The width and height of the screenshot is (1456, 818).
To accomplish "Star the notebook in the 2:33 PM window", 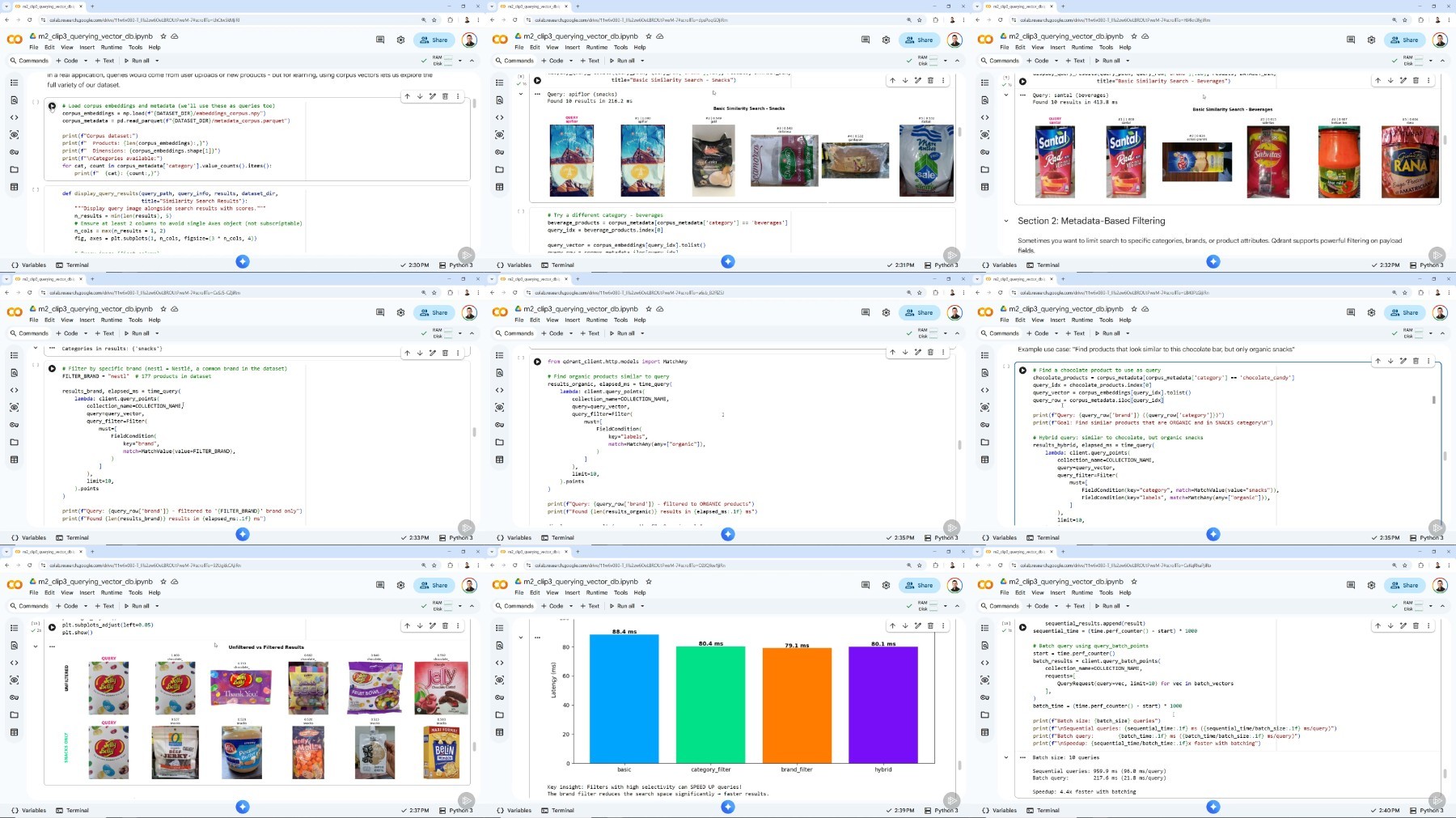I will [x=163, y=309].
